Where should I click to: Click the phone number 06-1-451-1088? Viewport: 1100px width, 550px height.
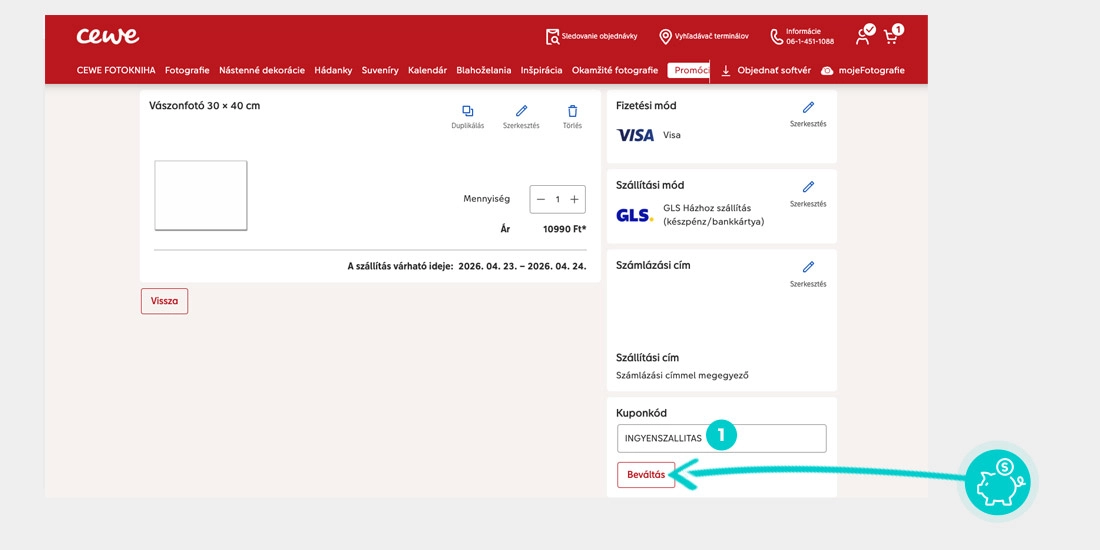[x=810, y=41]
